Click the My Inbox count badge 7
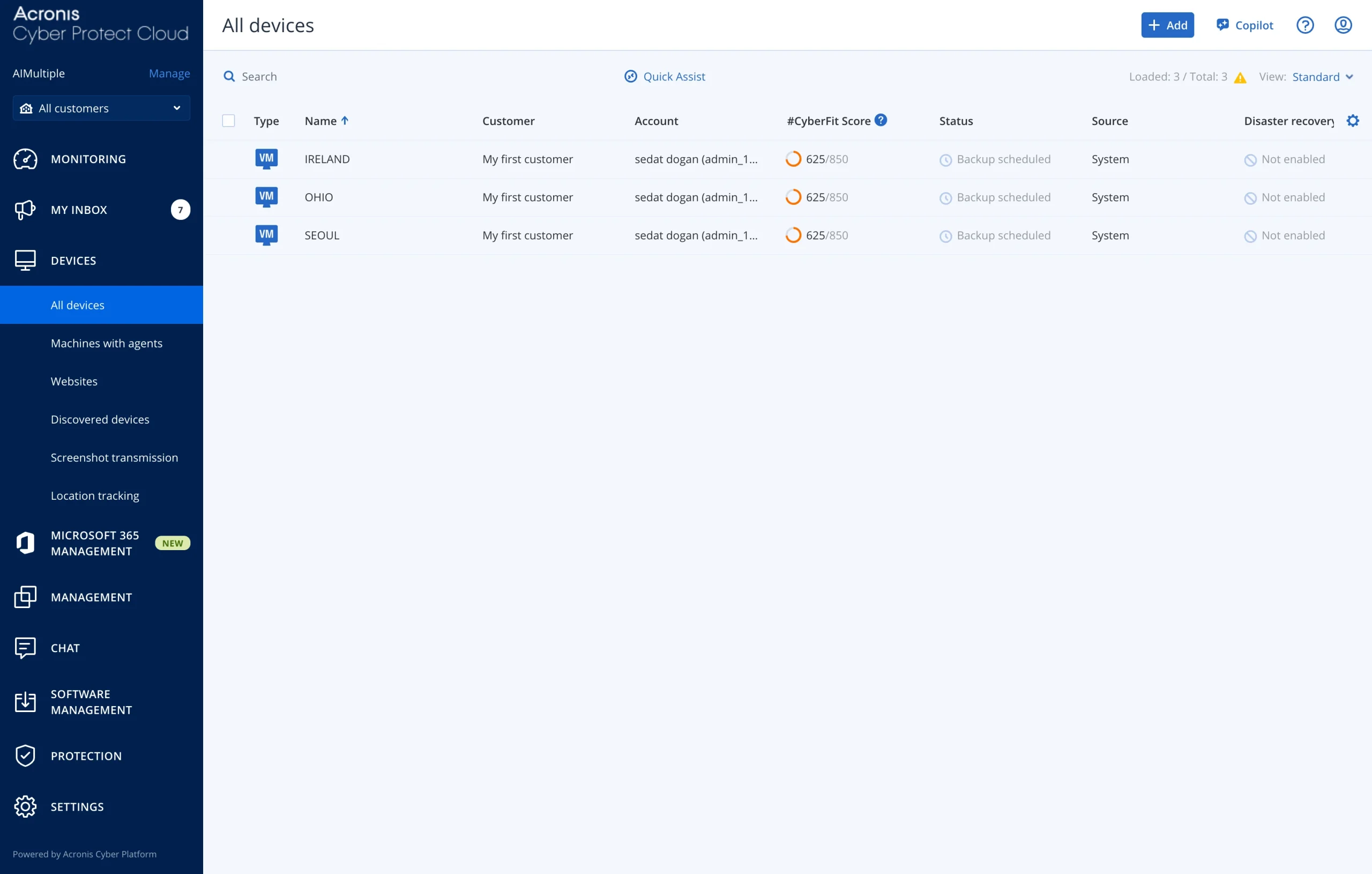The height and width of the screenshot is (874, 1372). pyautogui.click(x=181, y=210)
